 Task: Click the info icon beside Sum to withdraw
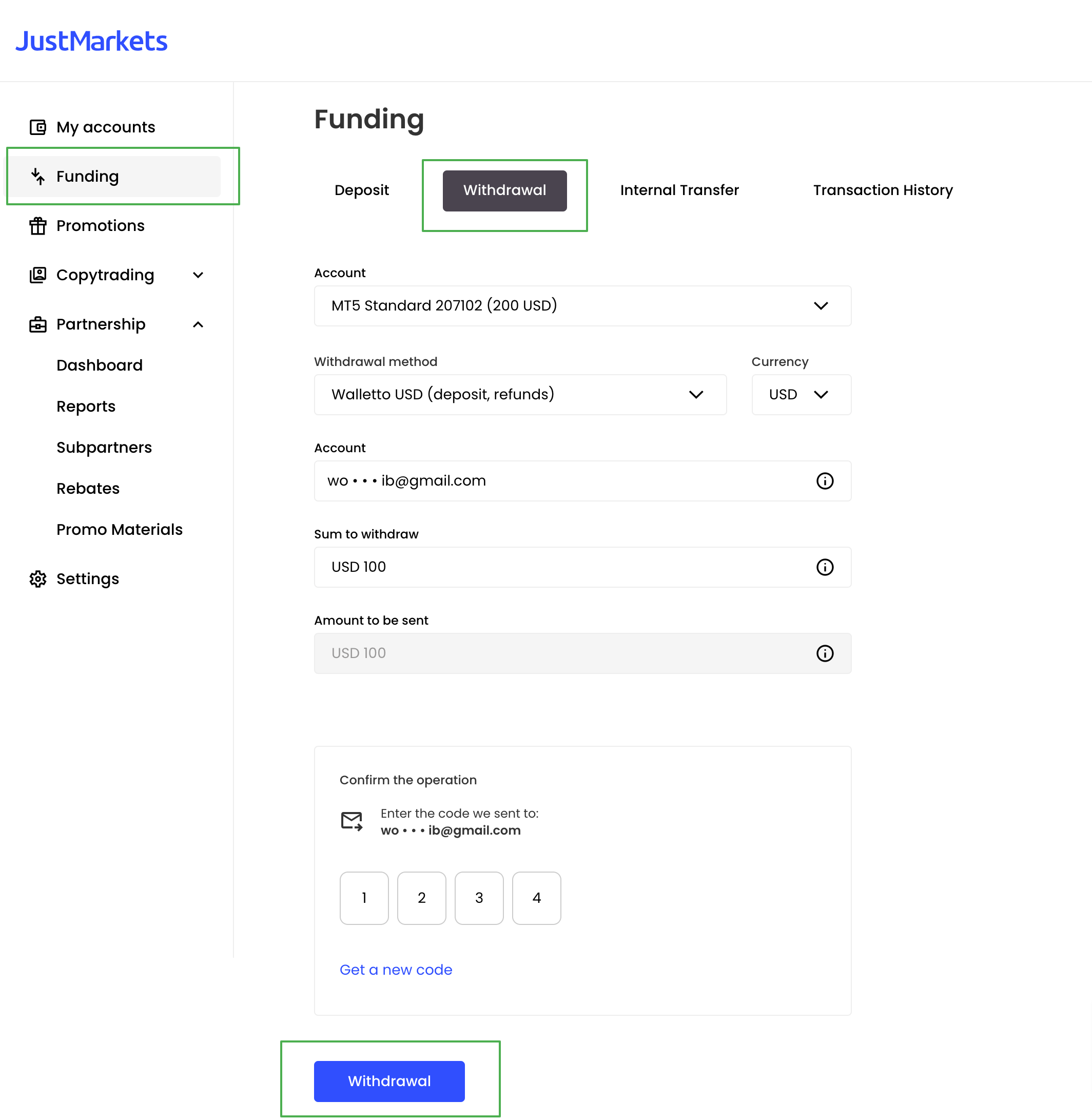825,567
